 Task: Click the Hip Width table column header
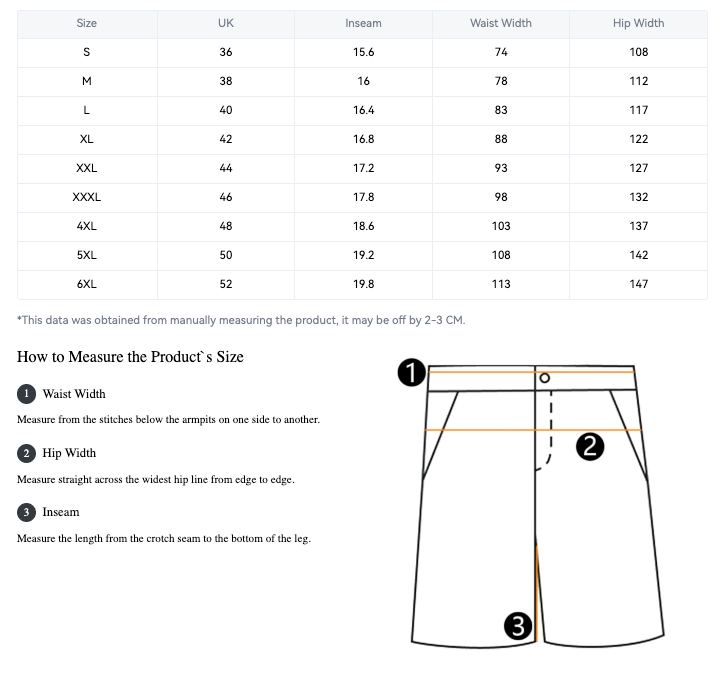point(638,23)
